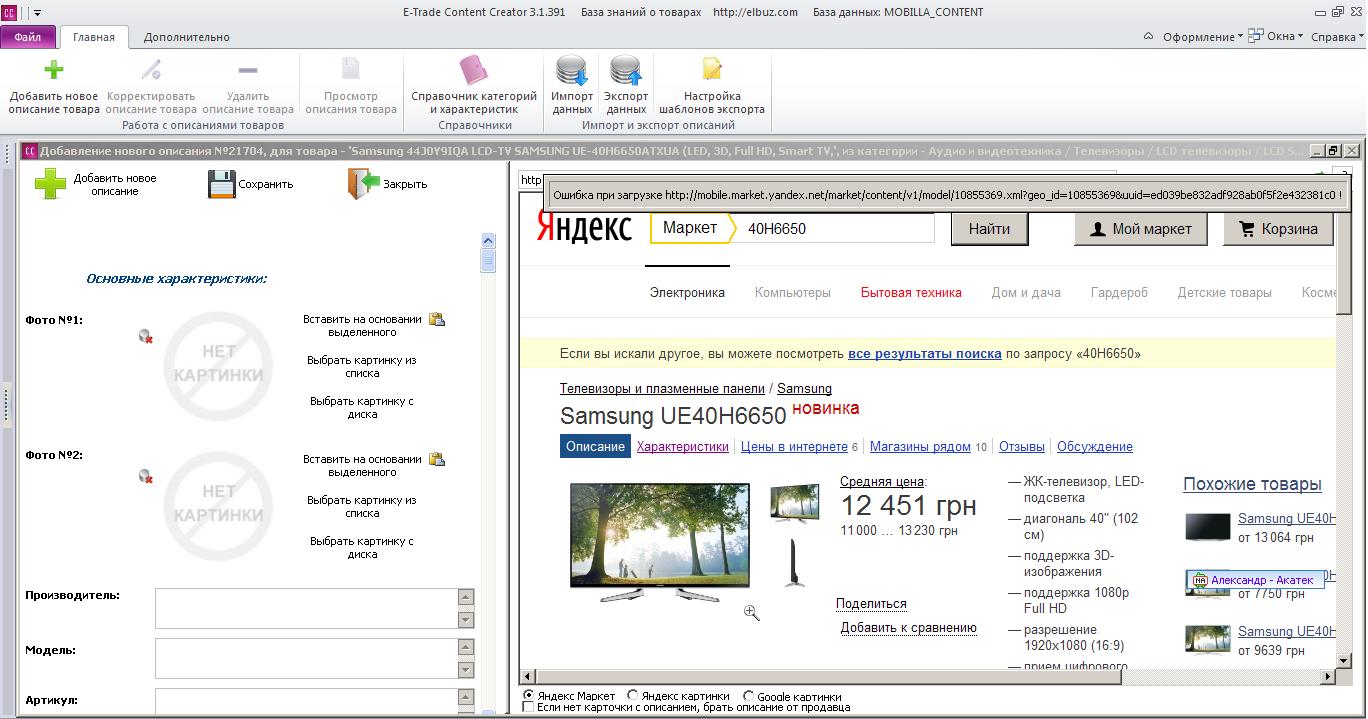Click the user icon on Мой маркет button
Viewport: 1368px width, 719px height.
click(x=1098, y=229)
